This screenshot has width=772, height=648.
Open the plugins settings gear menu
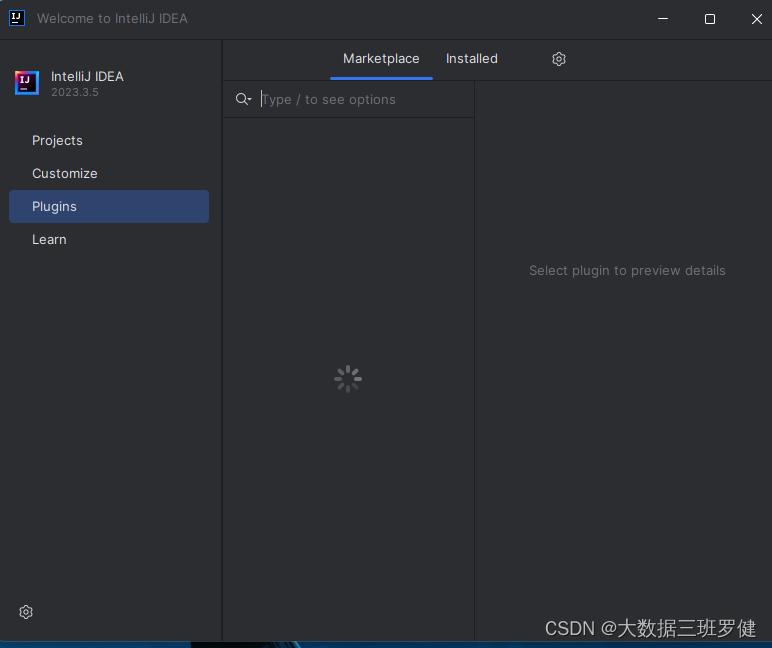[559, 59]
